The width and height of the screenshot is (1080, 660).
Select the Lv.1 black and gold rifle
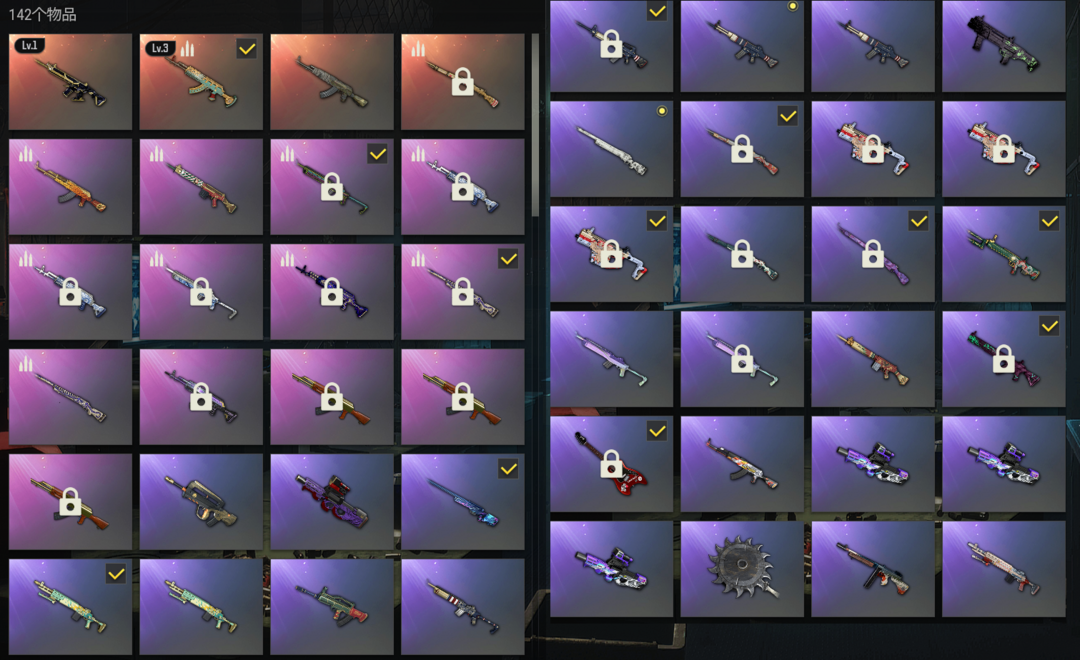(x=70, y=82)
